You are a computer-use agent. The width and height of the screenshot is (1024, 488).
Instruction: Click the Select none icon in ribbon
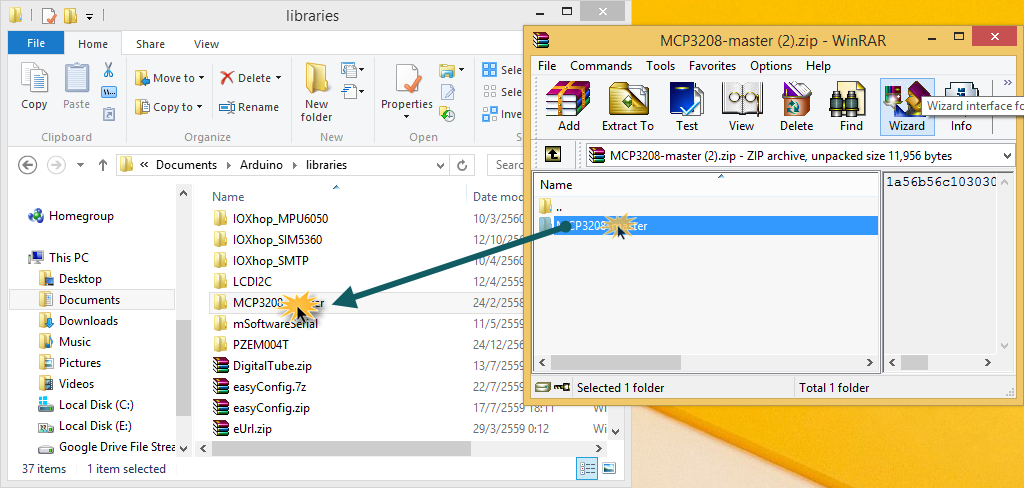(489, 92)
